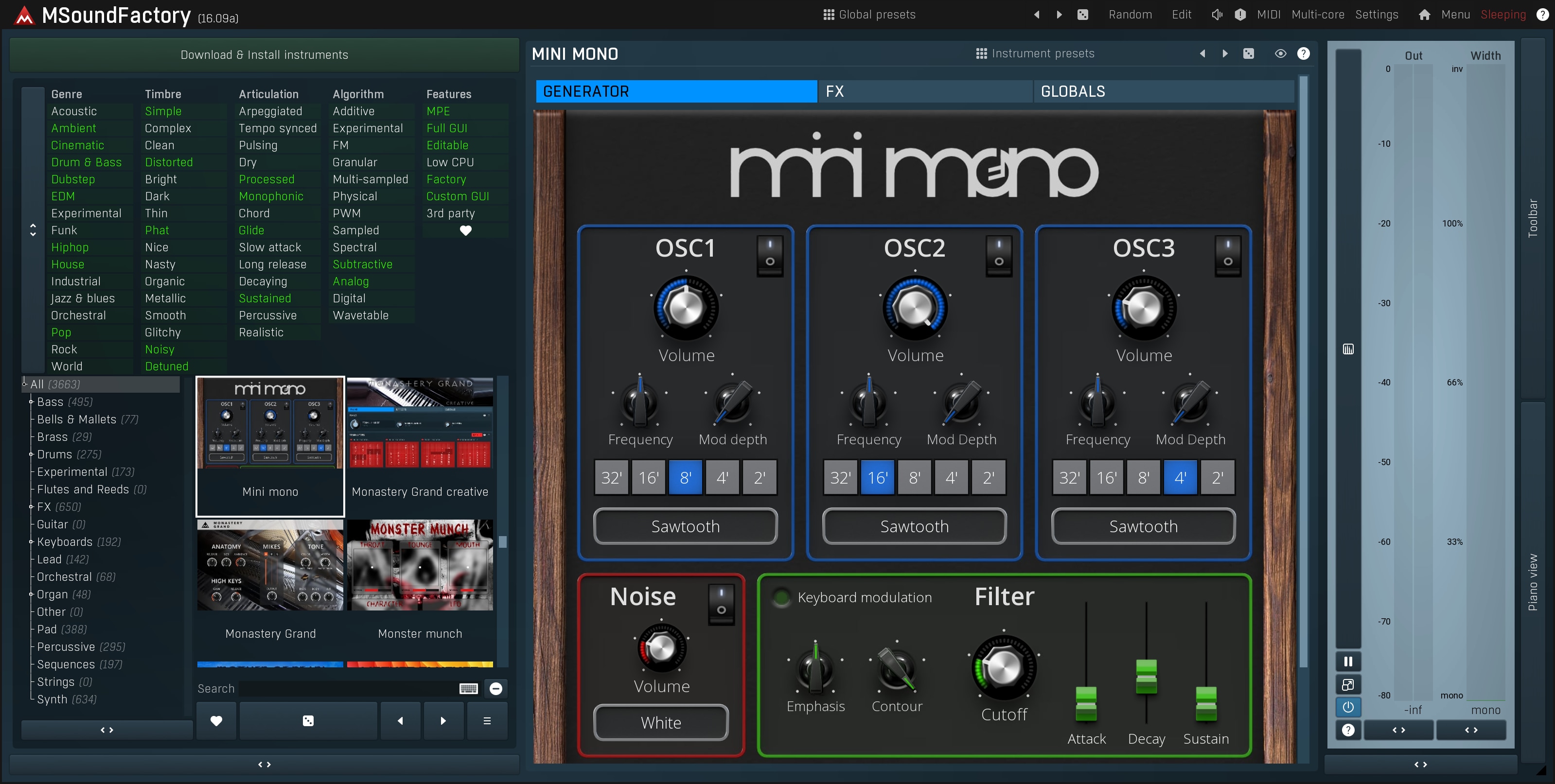Click the home icon beside Menu
This screenshot has width=1555, height=784.
coord(1424,15)
